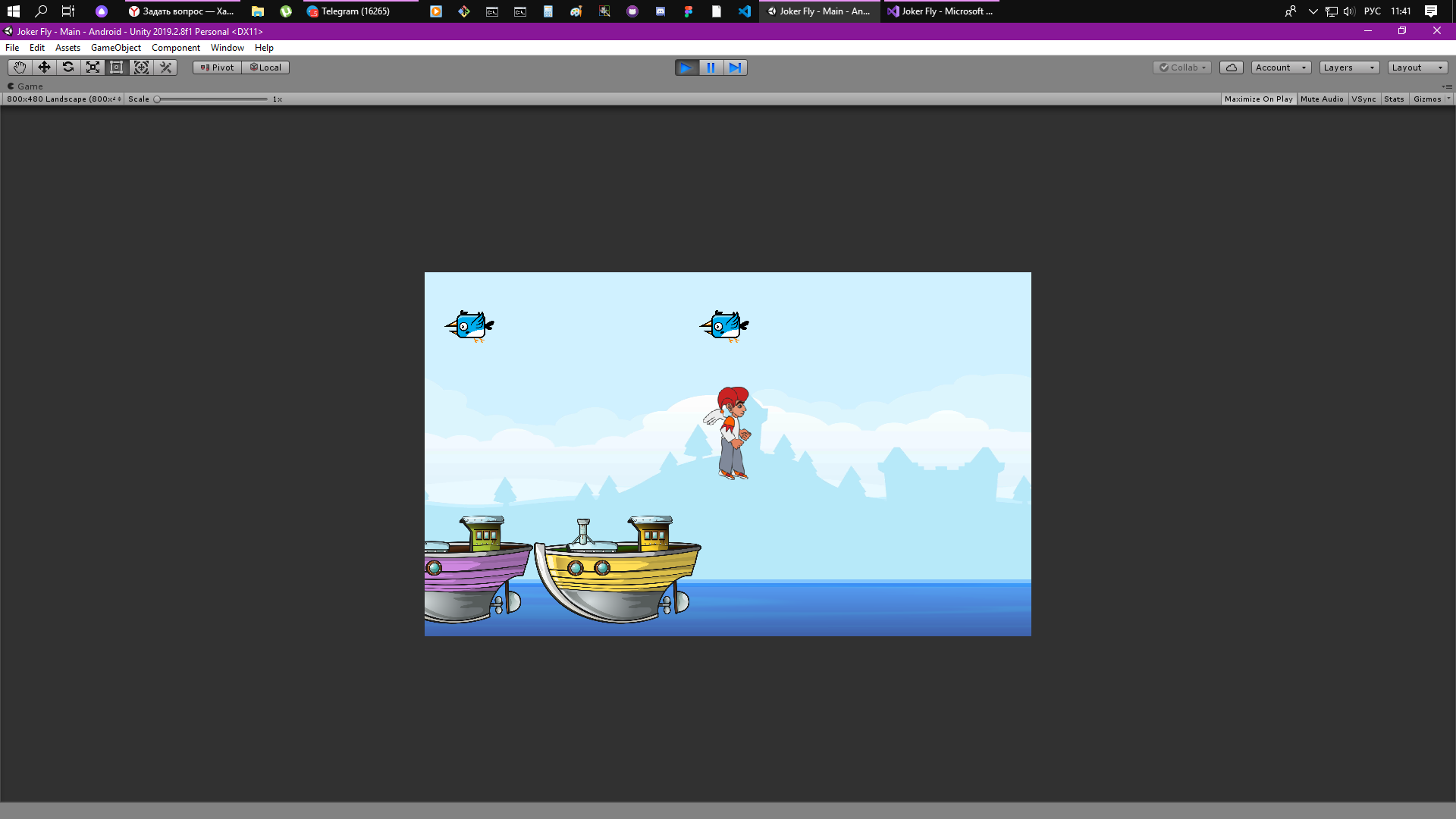Open the Layers dropdown
This screenshot has height=819, width=1456.
point(1349,67)
